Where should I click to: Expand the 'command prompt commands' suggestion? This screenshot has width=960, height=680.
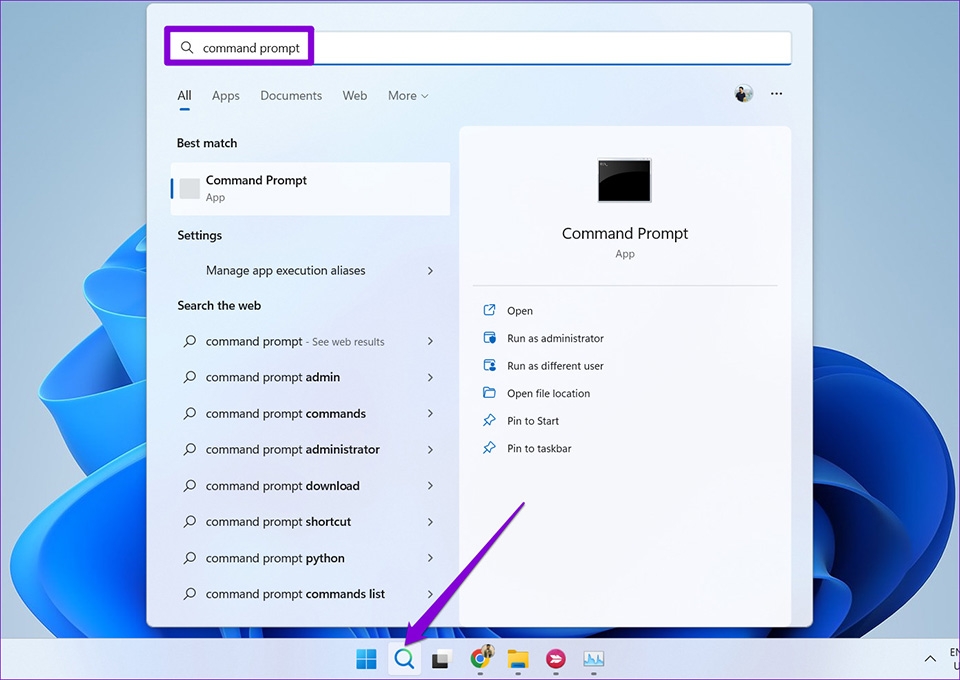point(430,413)
